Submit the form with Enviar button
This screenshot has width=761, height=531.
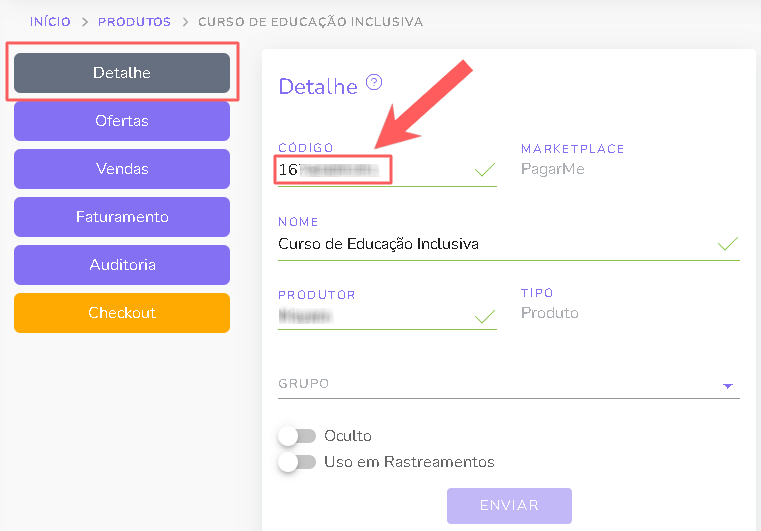tap(509, 506)
